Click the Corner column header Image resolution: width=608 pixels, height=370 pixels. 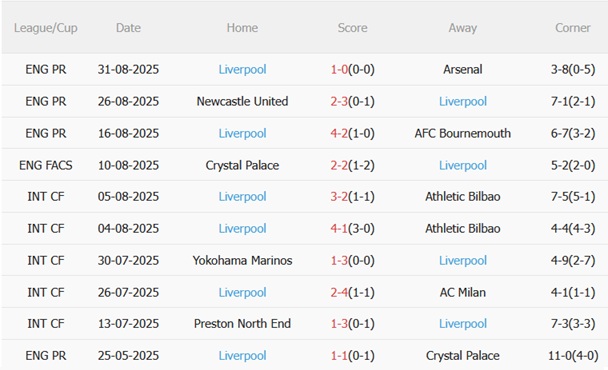[573, 28]
